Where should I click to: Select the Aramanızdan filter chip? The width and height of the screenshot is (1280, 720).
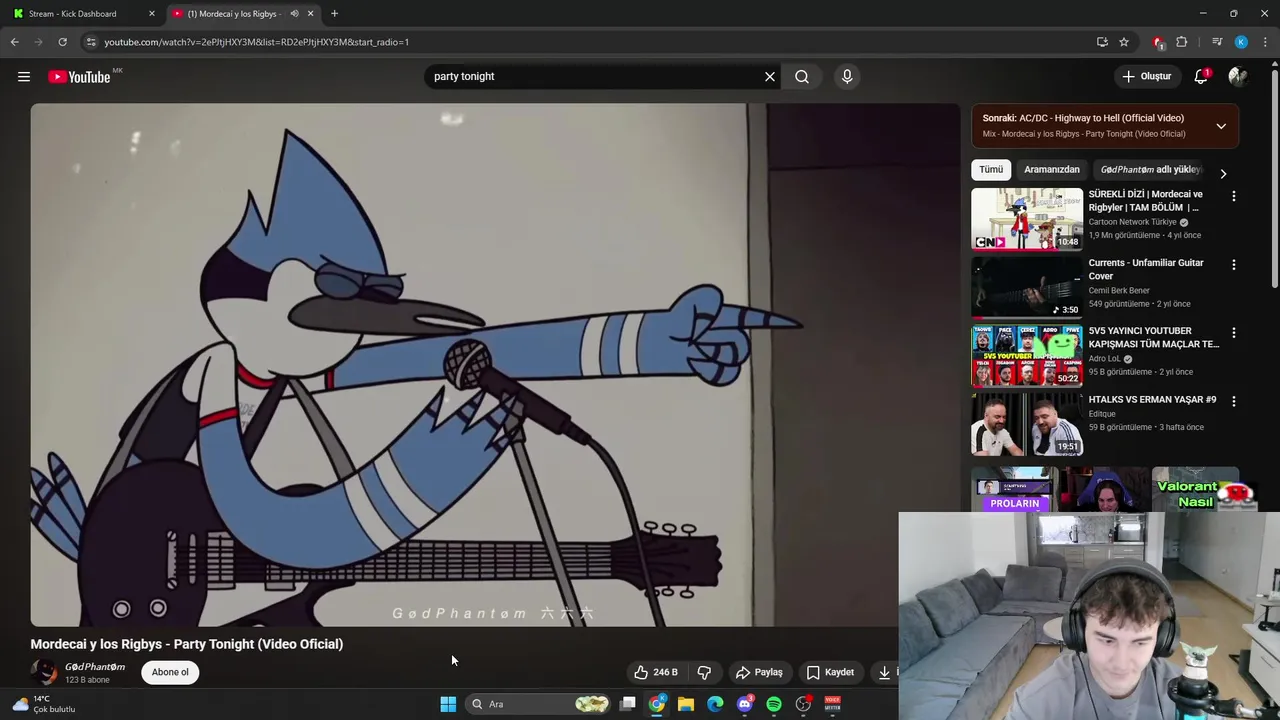pos(1052,170)
